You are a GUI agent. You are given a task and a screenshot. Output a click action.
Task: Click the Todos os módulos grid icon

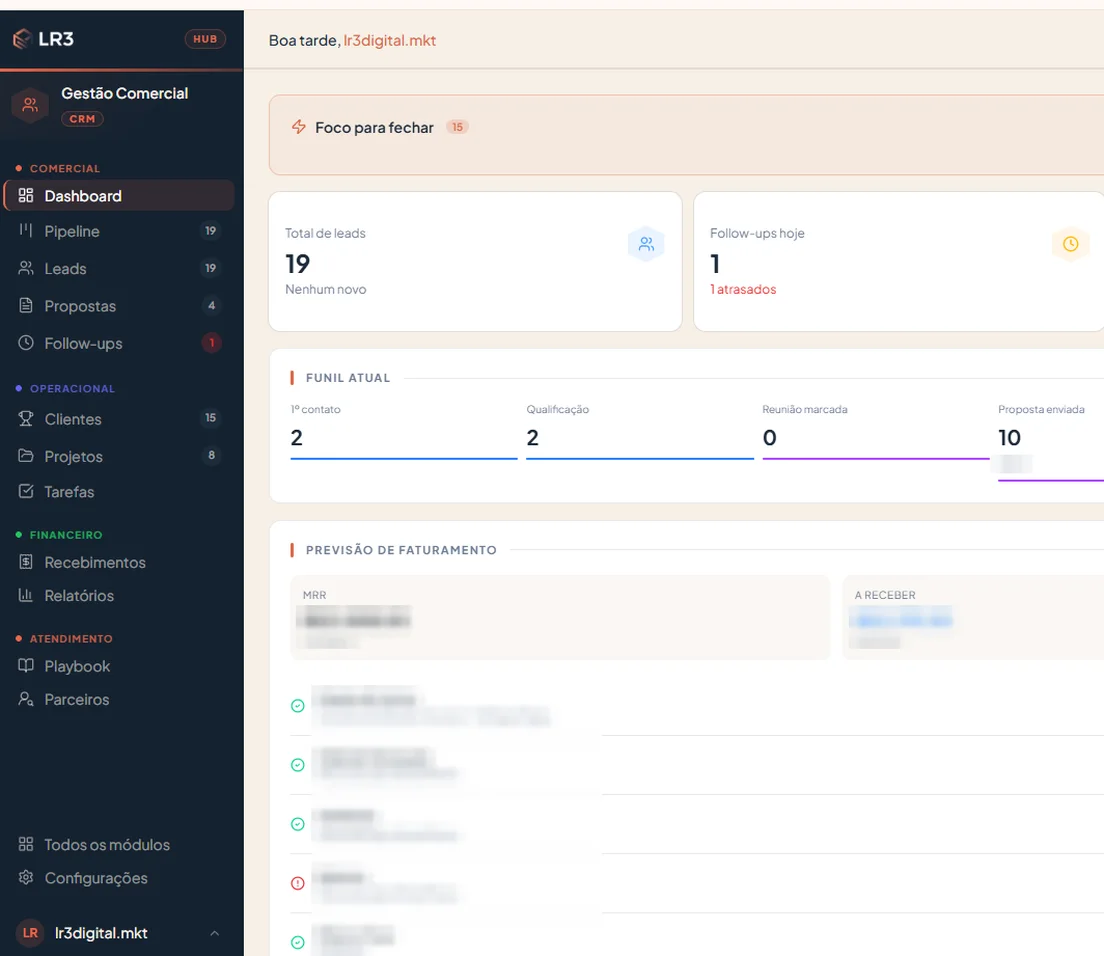[x=26, y=844]
